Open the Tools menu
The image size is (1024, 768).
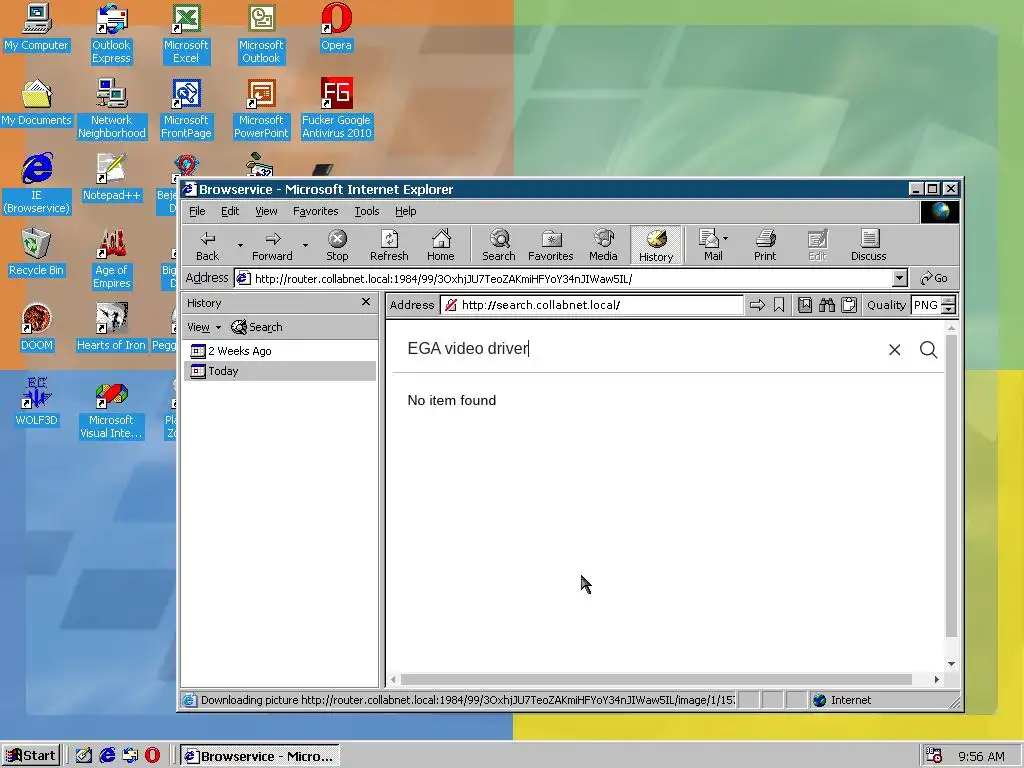click(x=366, y=212)
